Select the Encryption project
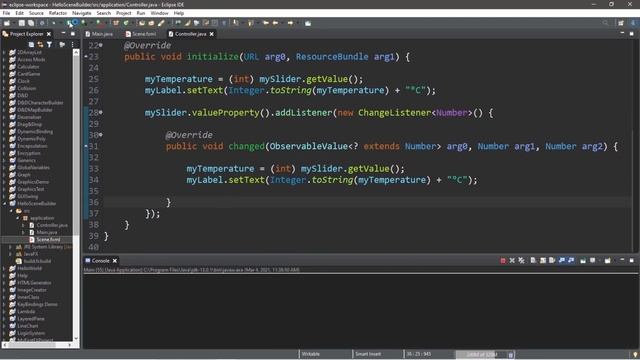The image size is (640, 360). [29, 153]
